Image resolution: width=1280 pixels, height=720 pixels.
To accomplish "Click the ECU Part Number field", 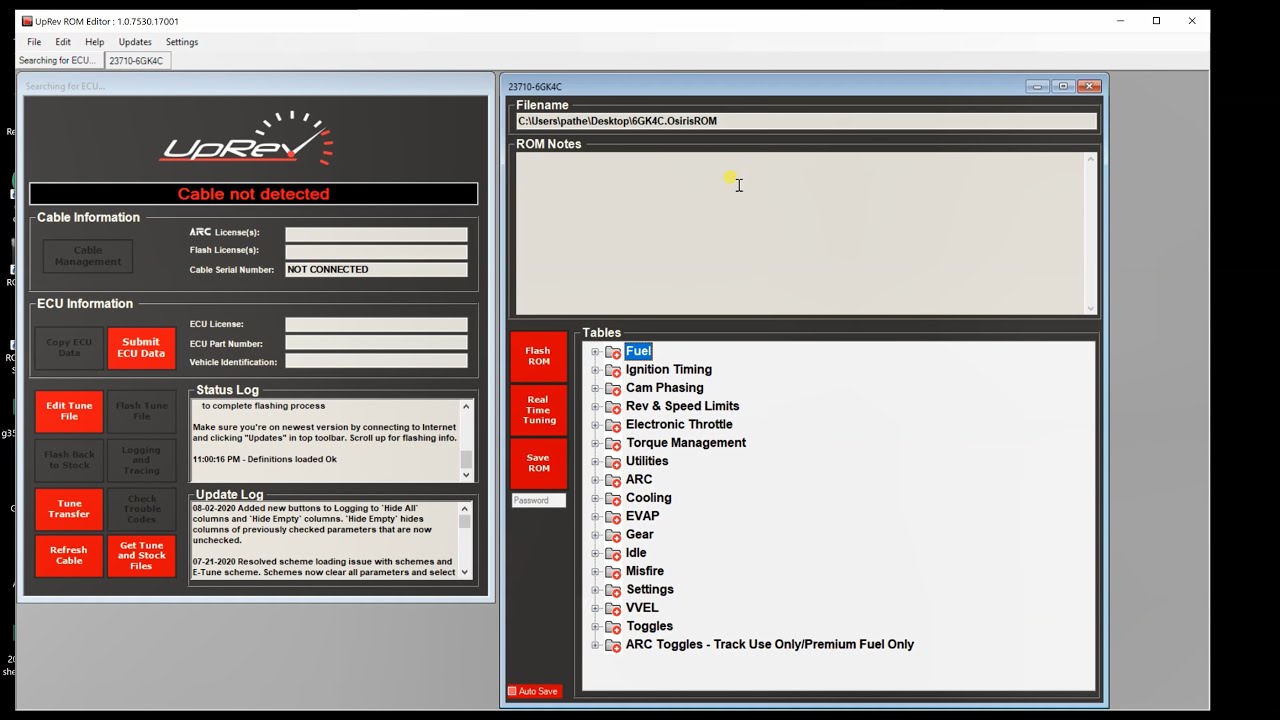I will 376,343.
